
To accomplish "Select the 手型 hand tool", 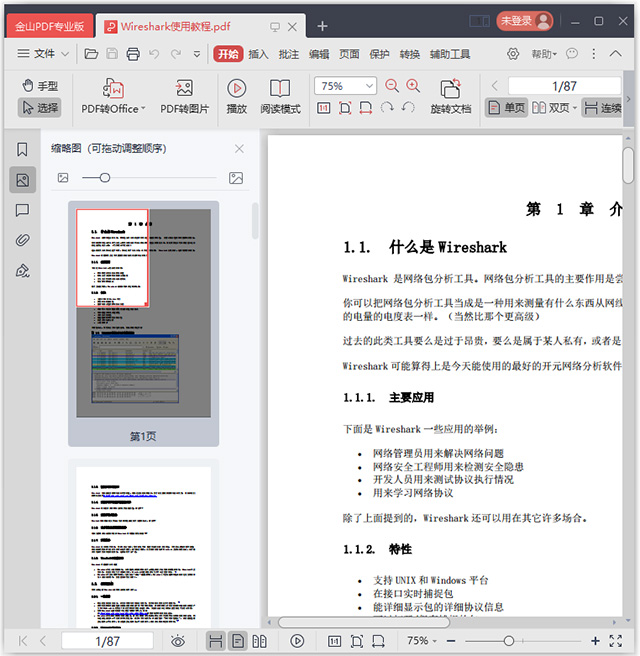I will tap(40, 86).
